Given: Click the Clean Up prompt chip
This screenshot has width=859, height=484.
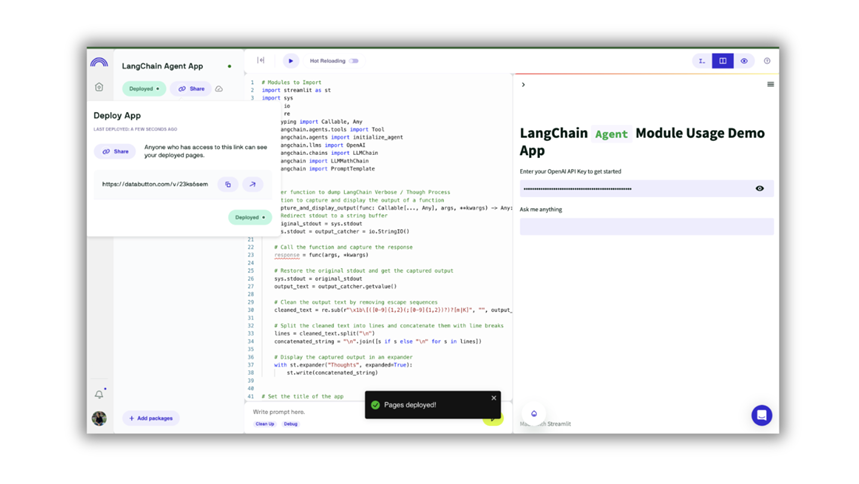Looking at the screenshot, I should coord(265,424).
